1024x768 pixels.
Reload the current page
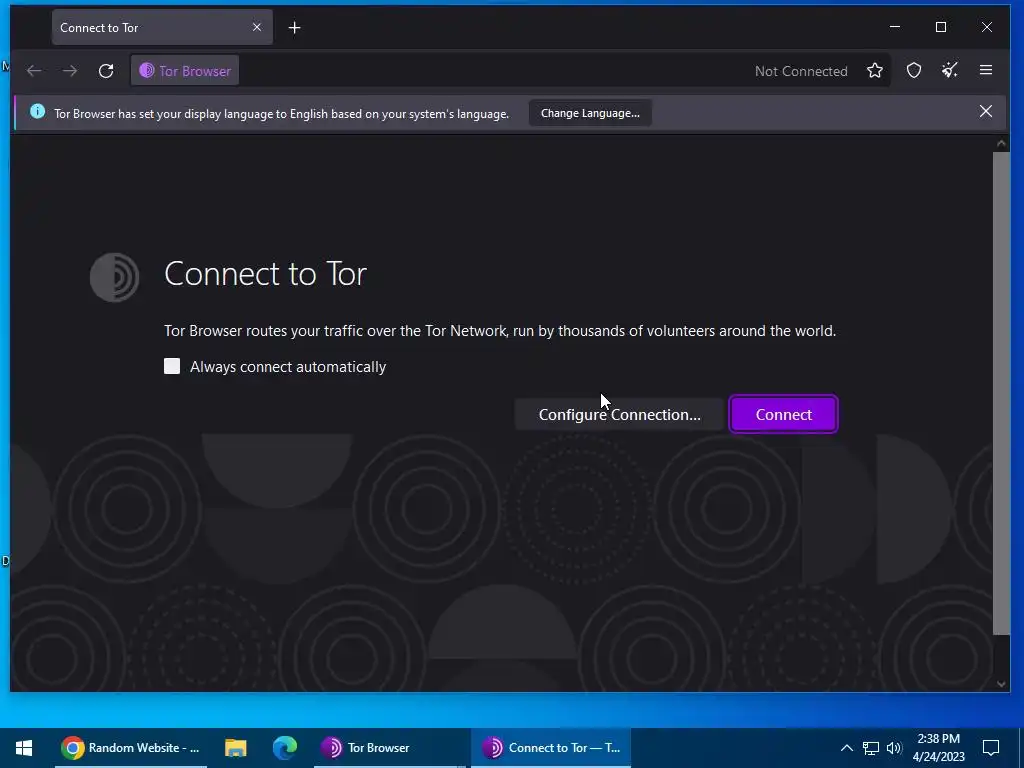[106, 71]
